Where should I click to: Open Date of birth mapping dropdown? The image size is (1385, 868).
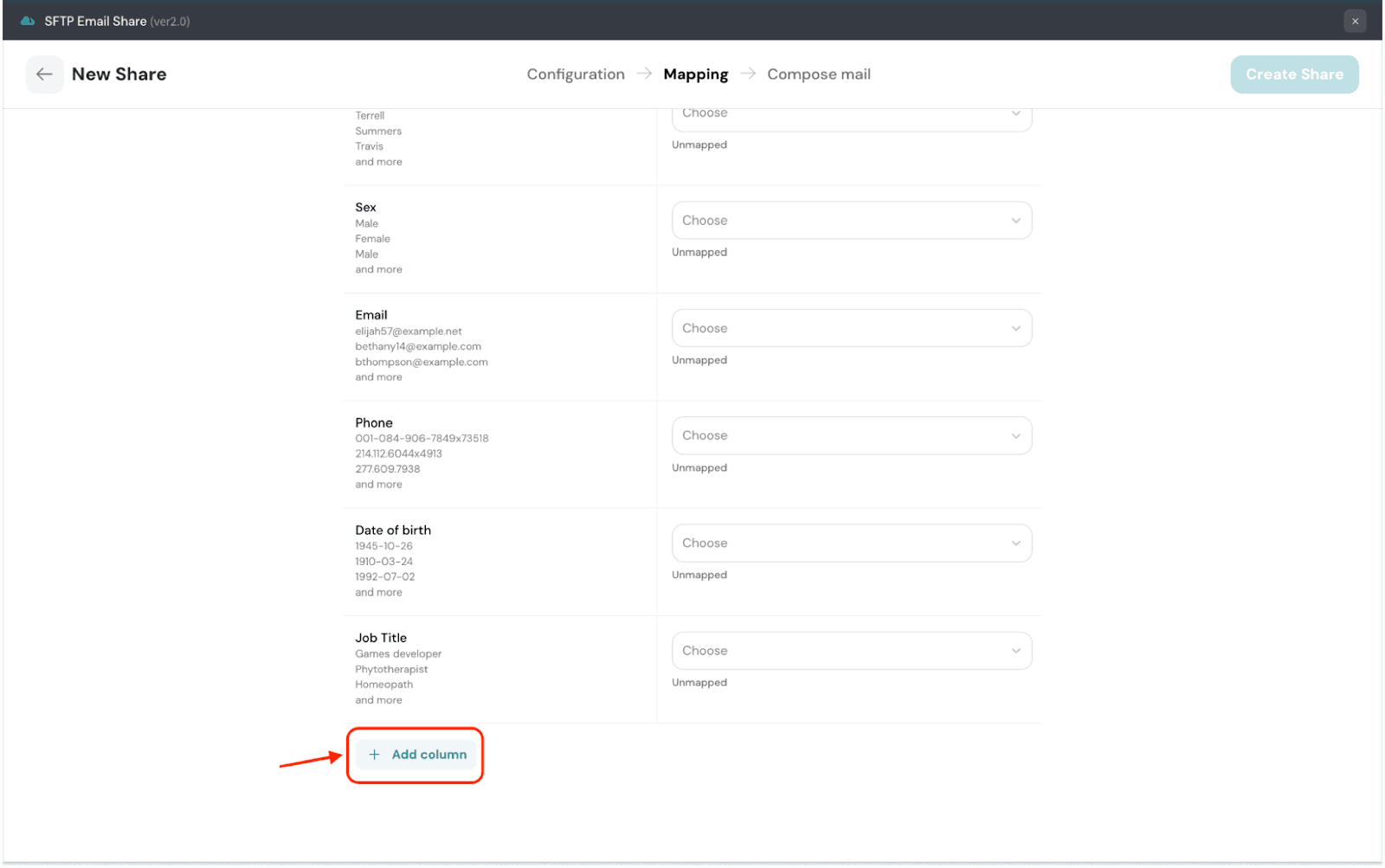(x=840, y=543)
